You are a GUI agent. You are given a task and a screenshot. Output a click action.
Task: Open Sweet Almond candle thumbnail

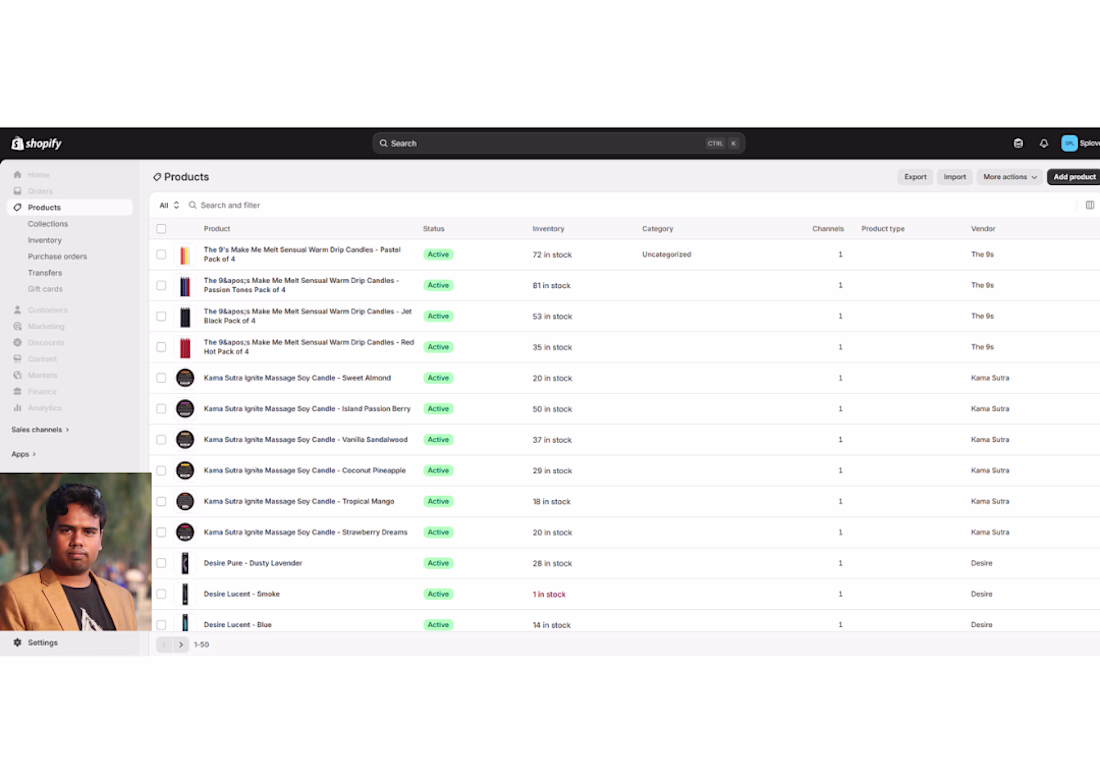tap(185, 378)
